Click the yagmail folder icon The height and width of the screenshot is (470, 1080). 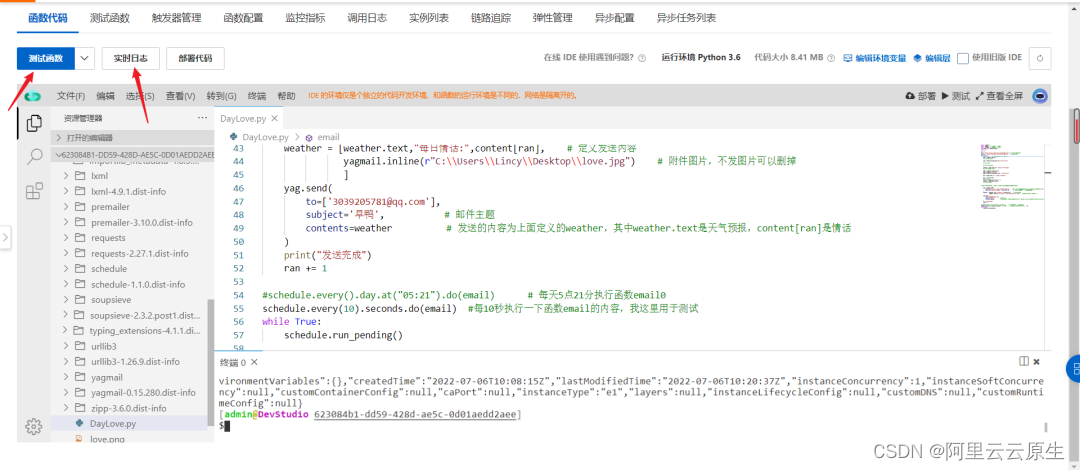[x=79, y=377]
